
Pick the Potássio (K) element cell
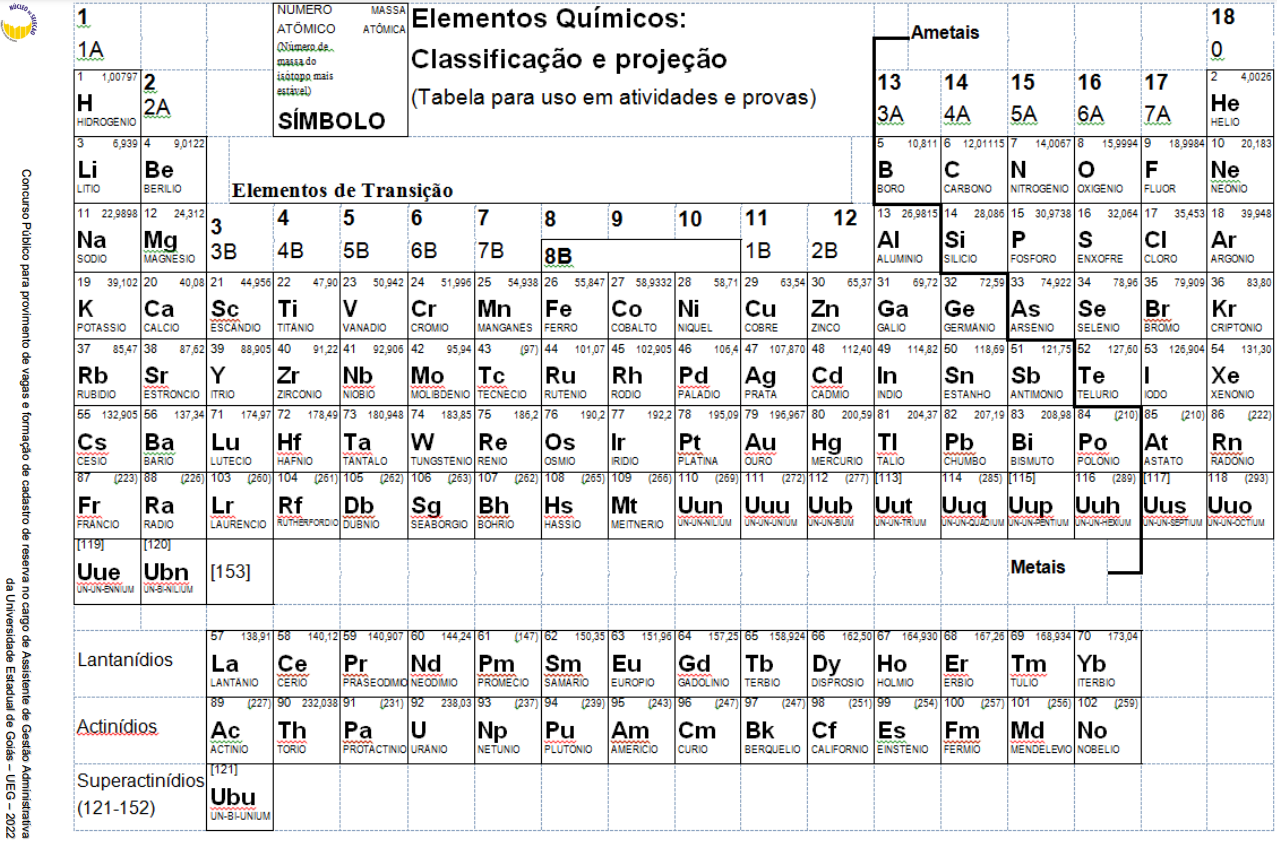[107, 305]
